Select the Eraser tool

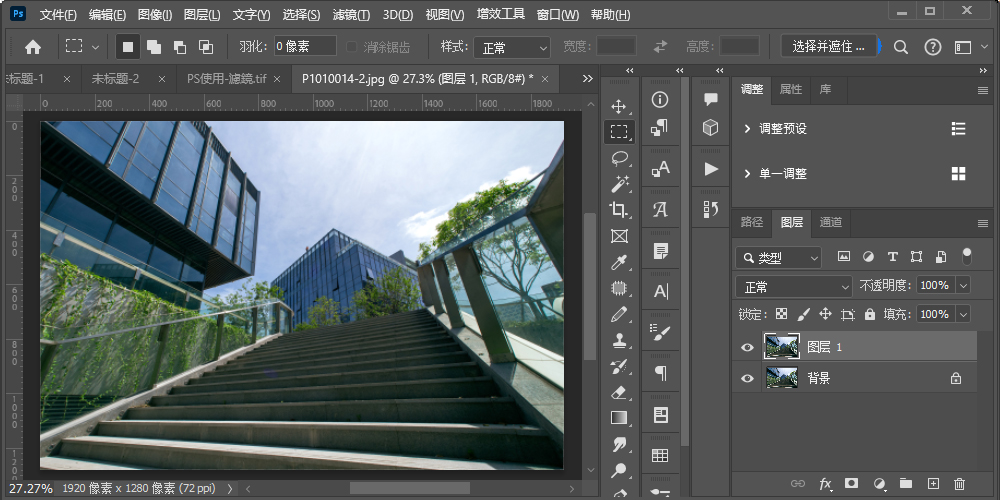coord(619,392)
